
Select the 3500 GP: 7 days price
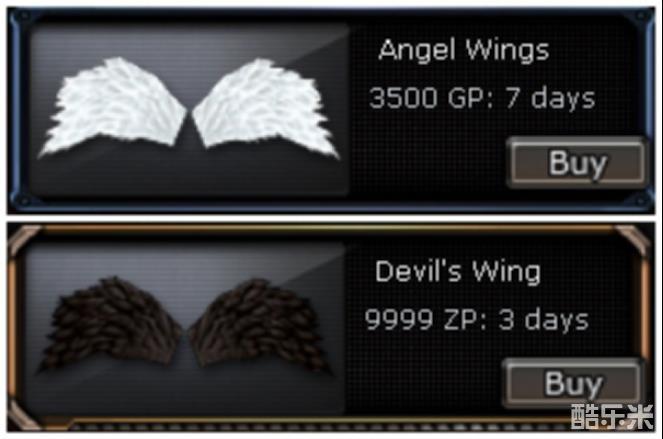(482, 99)
